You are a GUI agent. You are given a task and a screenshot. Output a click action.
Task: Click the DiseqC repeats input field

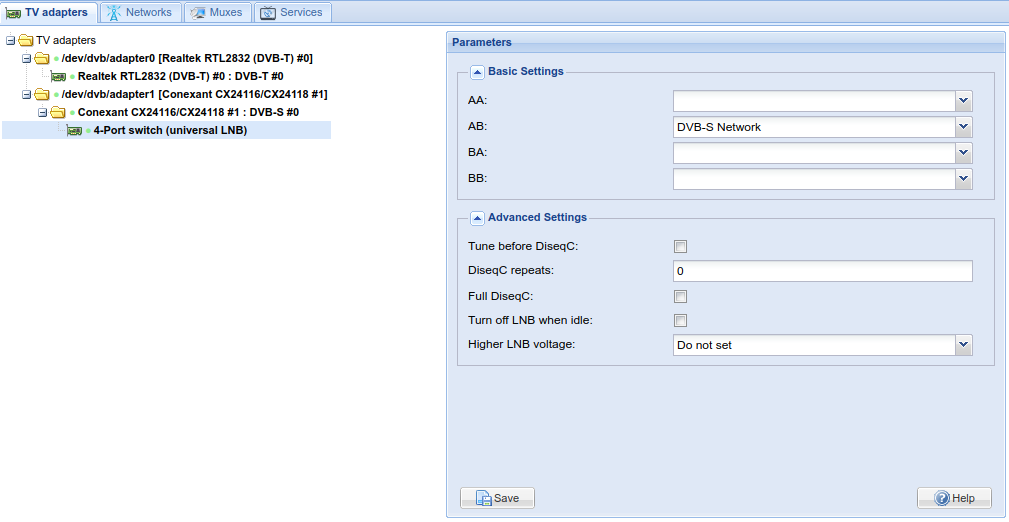click(822, 271)
